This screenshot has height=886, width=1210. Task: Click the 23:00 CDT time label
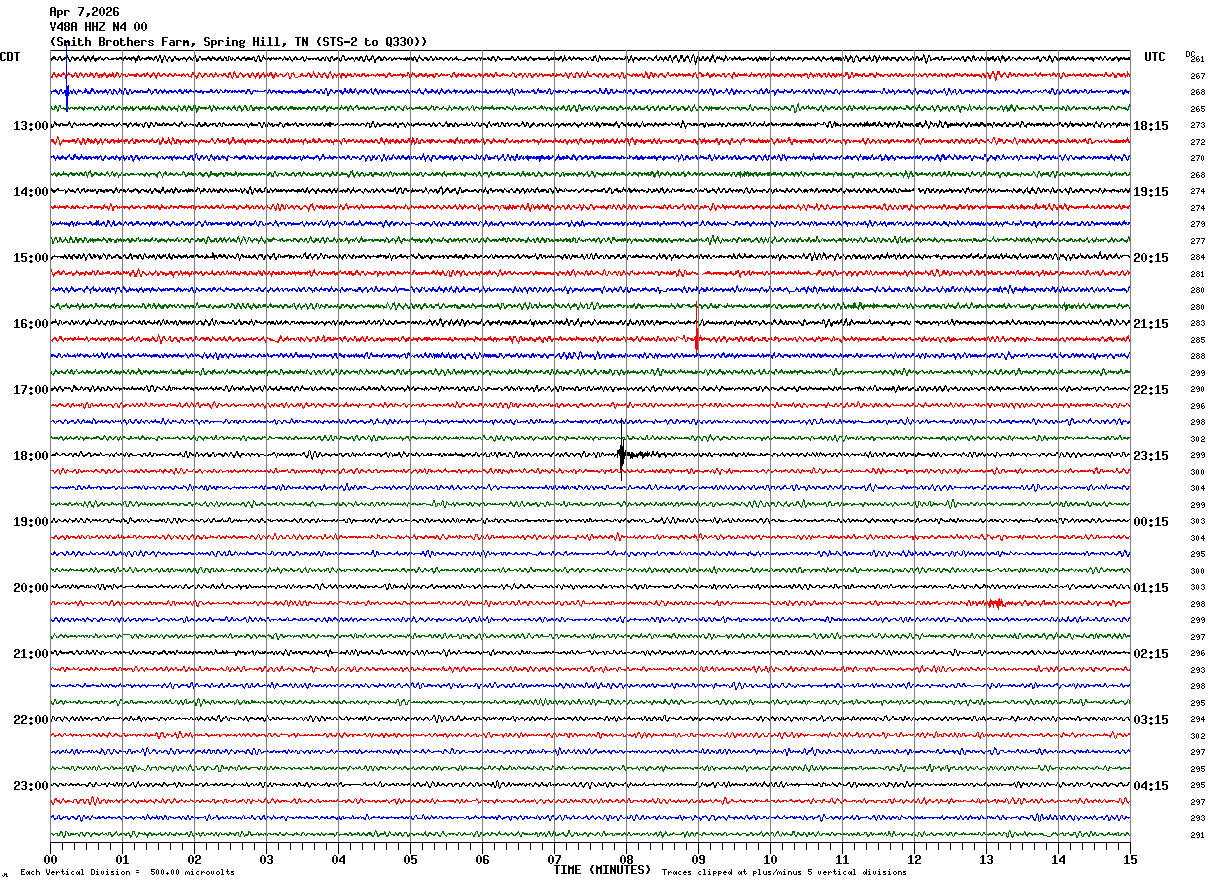[31, 785]
